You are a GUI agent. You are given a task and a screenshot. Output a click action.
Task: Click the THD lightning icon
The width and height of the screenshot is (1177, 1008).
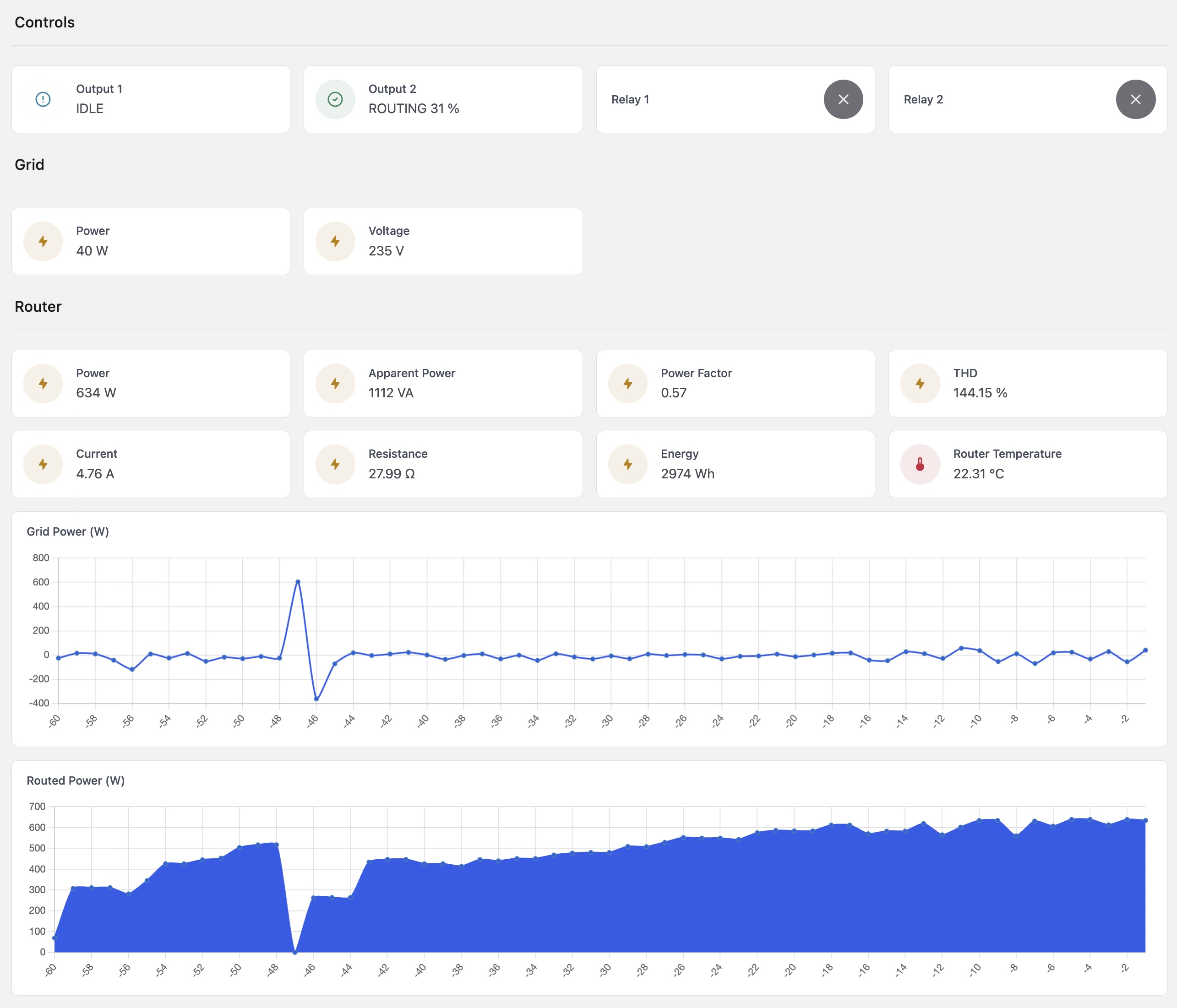point(920,383)
